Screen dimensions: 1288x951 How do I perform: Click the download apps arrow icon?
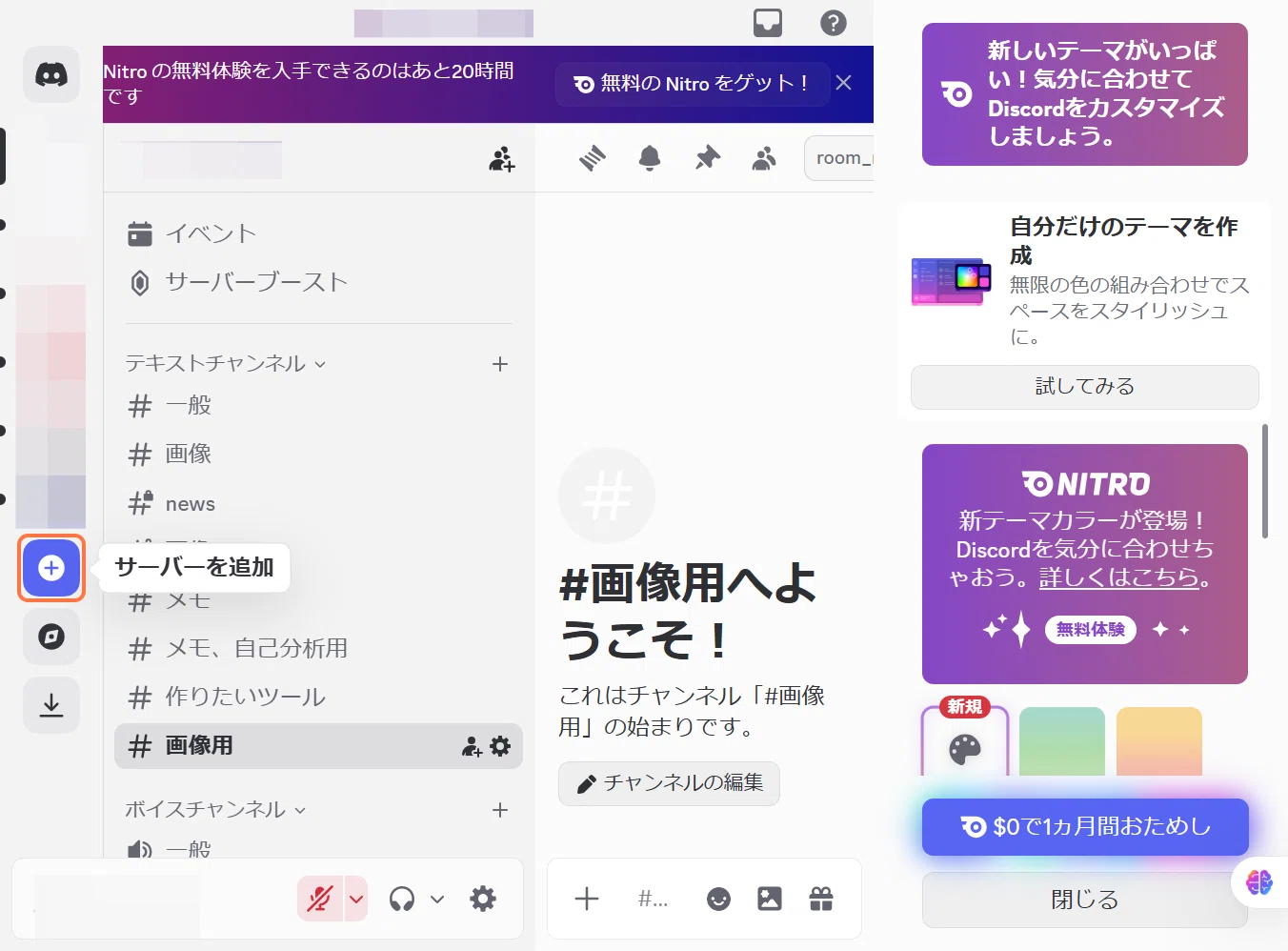point(51,705)
